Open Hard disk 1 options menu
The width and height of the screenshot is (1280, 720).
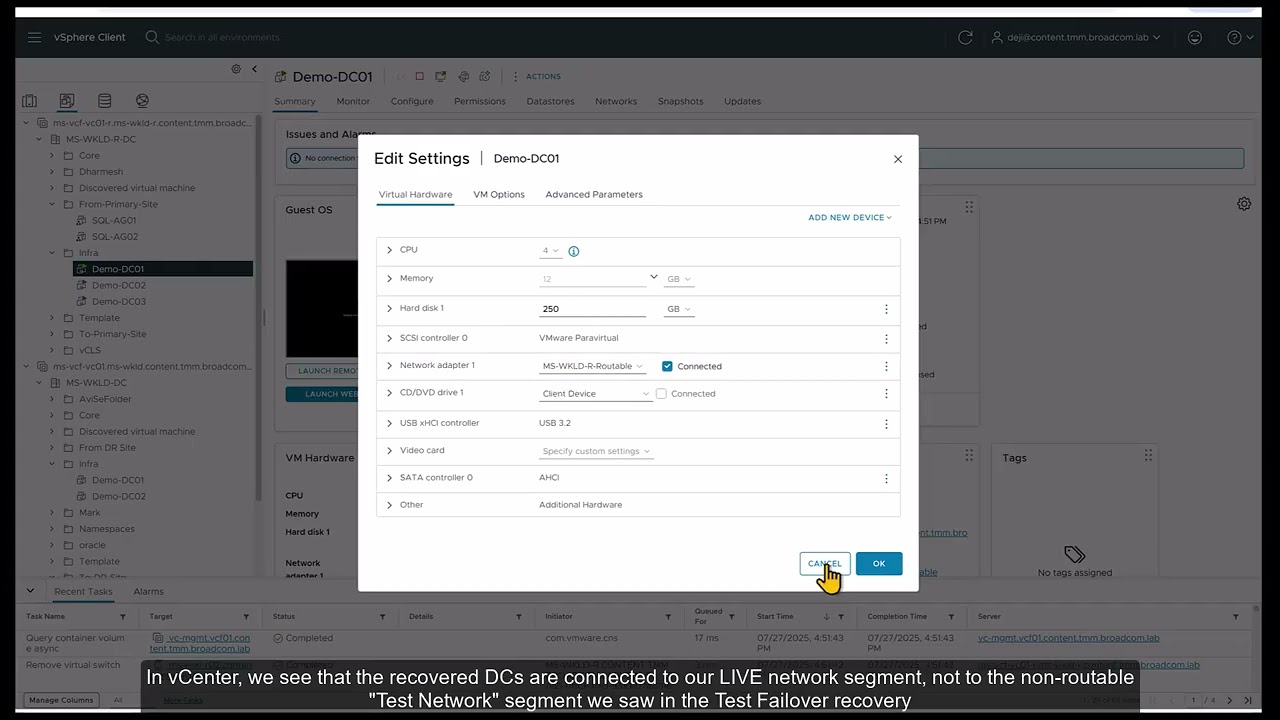[x=886, y=309]
